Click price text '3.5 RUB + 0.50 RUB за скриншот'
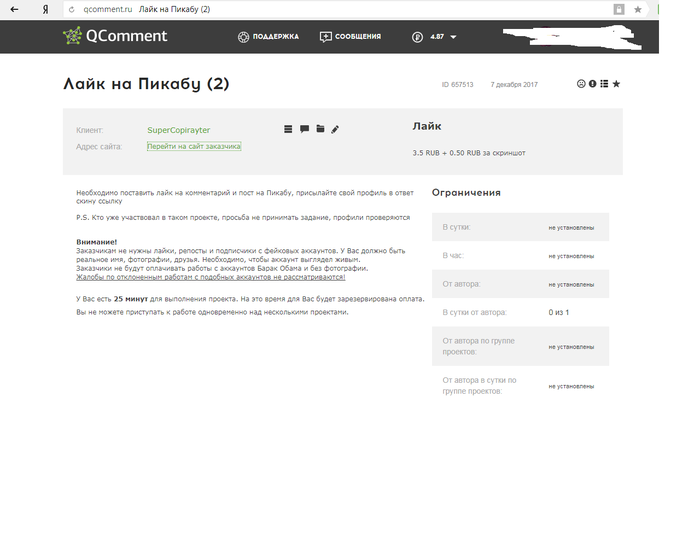The width and height of the screenshot is (700, 560). (x=469, y=153)
